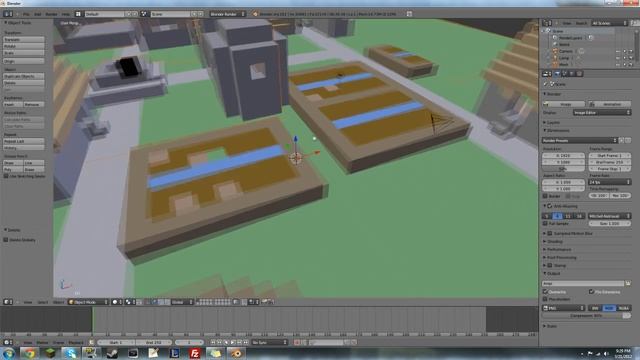640x360 pixels.
Task: Expand the Shading panel in render properties
Action: 554,242
